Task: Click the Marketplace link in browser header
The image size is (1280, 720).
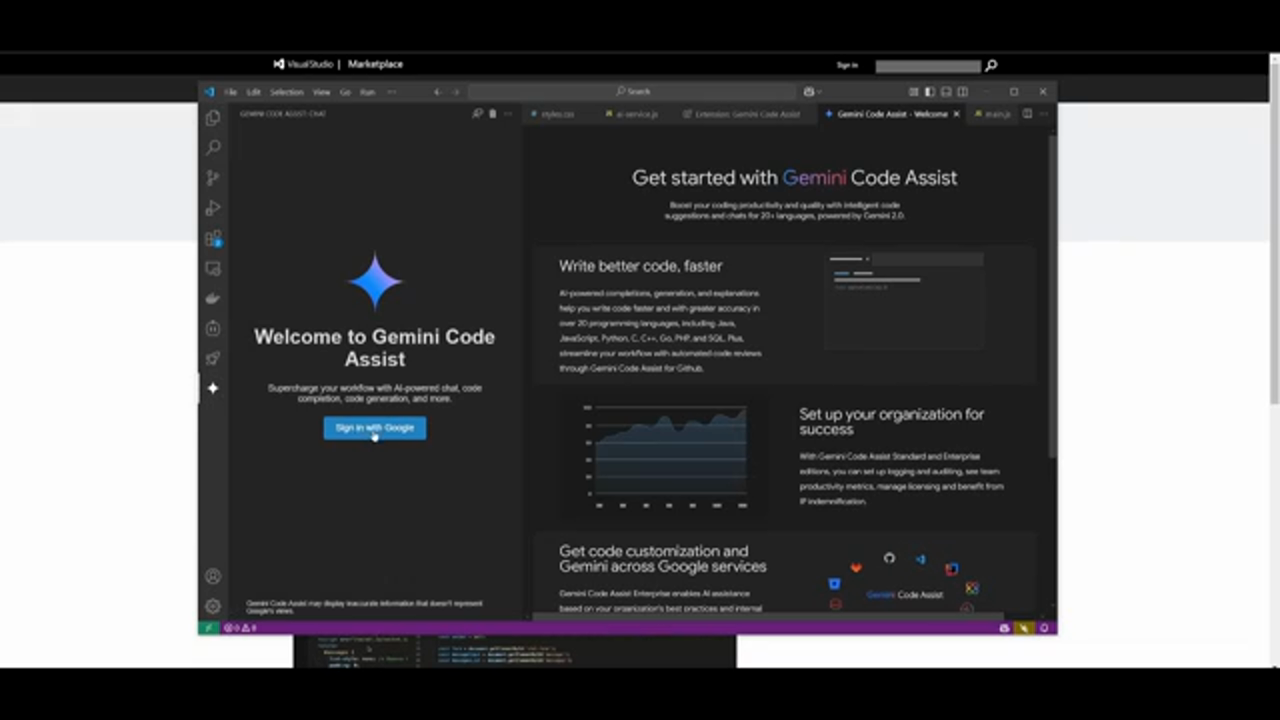Action: click(x=375, y=64)
